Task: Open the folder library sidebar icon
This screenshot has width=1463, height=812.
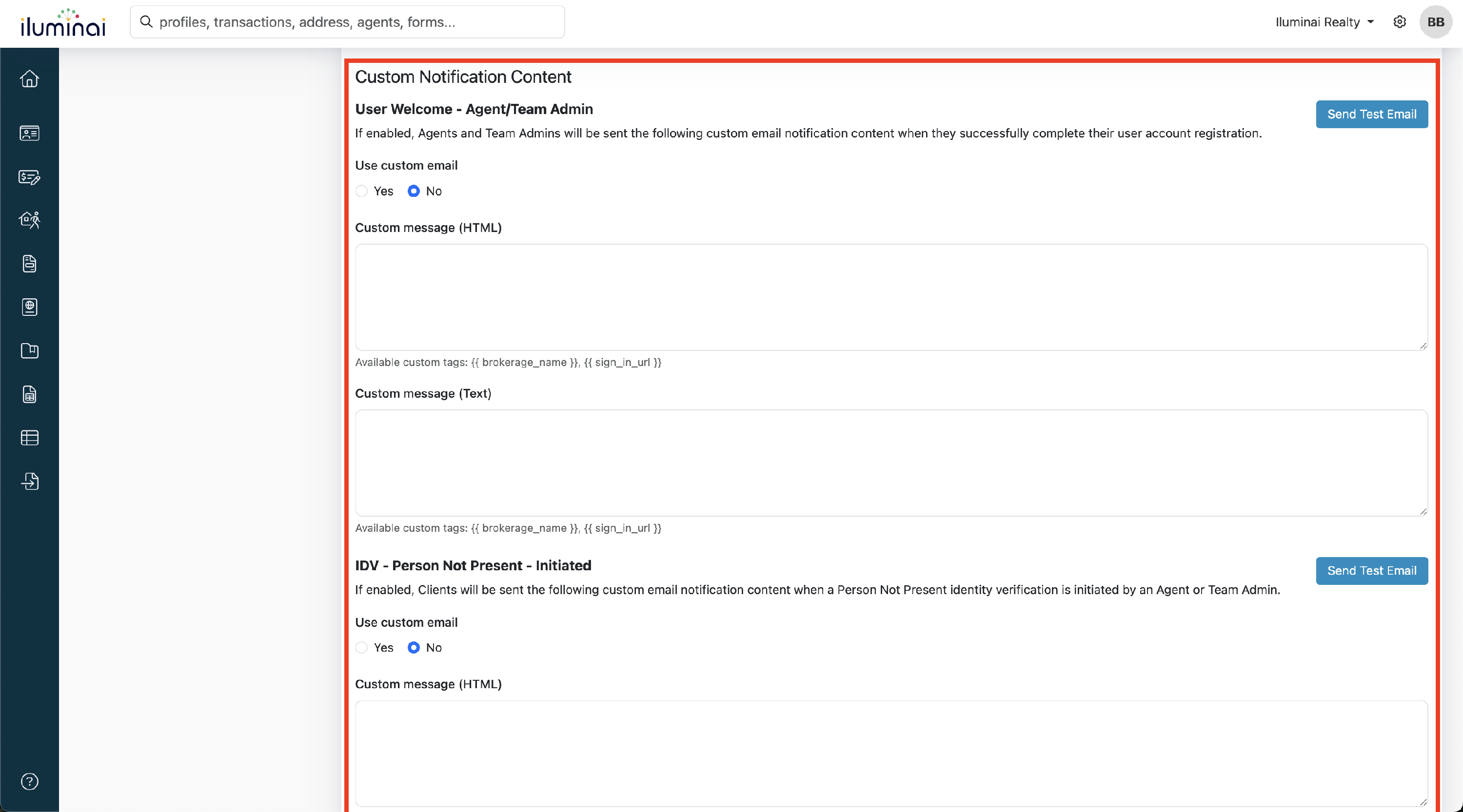Action: tap(30, 350)
